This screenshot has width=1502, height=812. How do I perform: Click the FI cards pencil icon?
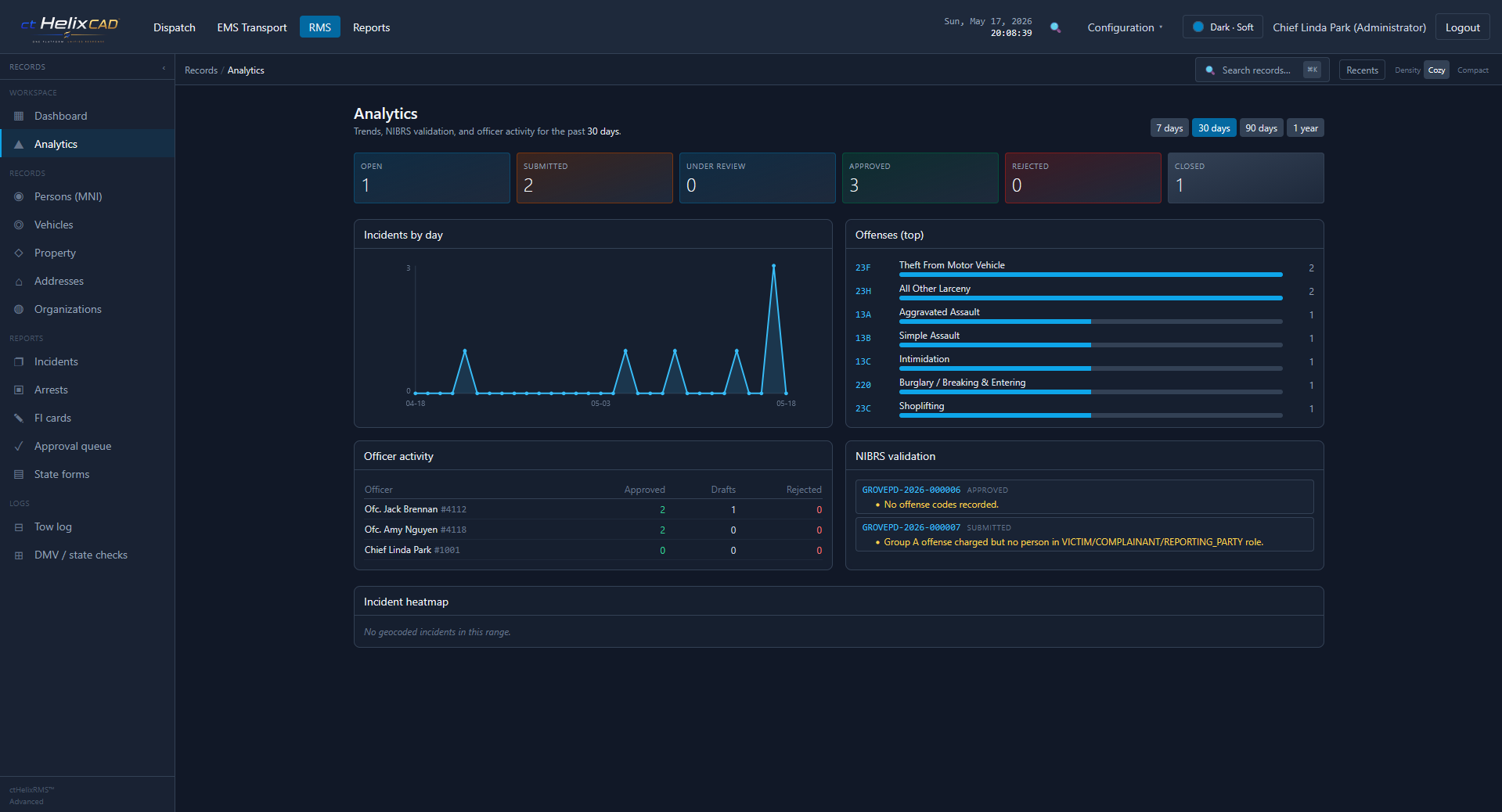click(x=19, y=418)
